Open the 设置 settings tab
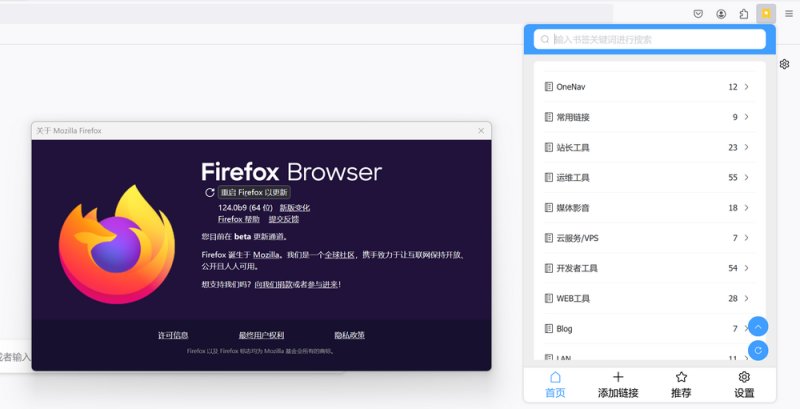Image resolution: width=800 pixels, height=409 pixels. click(744, 385)
